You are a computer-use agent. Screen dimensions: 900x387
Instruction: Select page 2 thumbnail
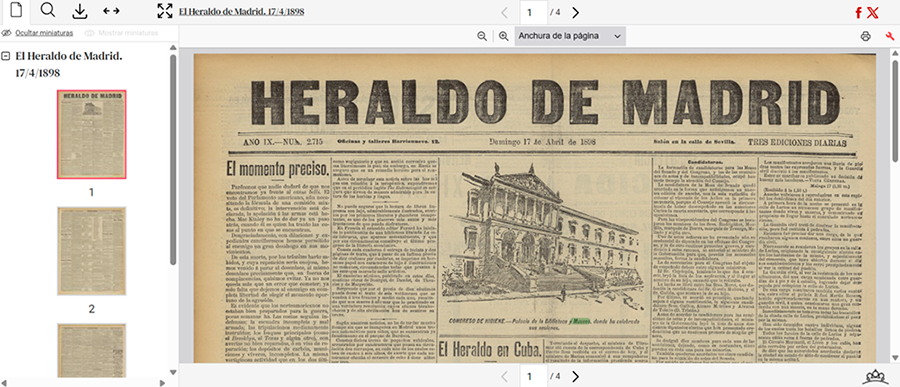[x=91, y=251]
